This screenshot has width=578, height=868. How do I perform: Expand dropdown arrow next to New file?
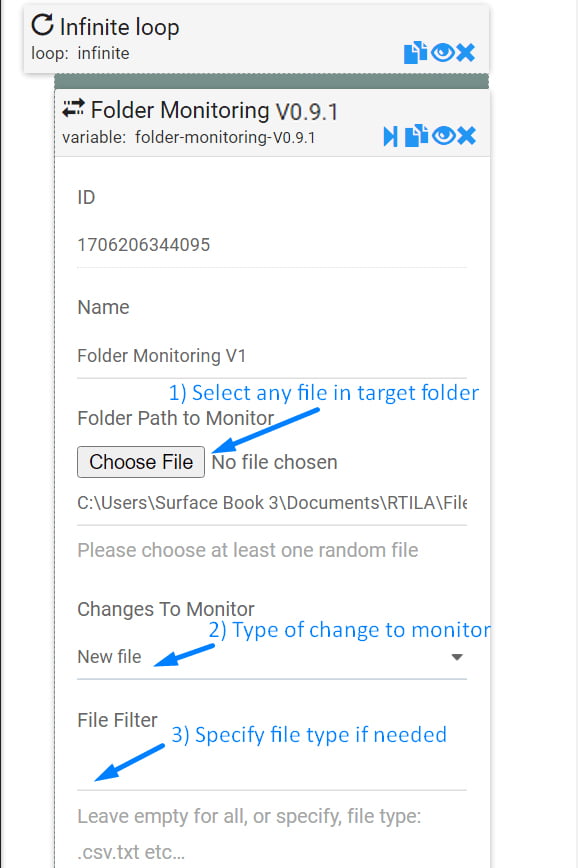coord(457,657)
